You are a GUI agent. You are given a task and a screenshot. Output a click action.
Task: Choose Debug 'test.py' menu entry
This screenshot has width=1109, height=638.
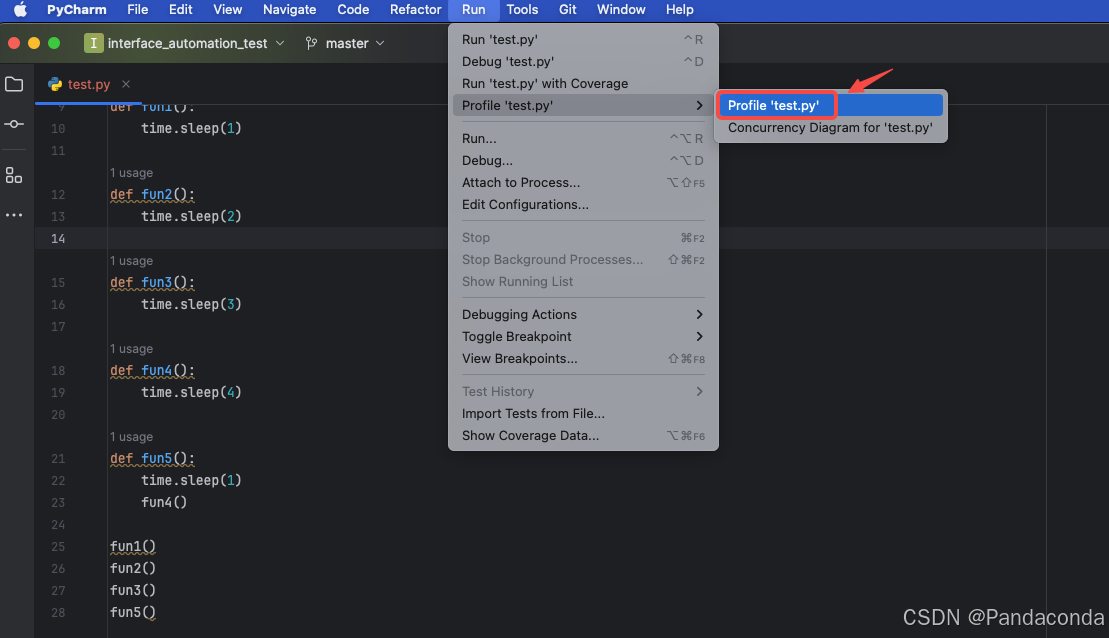[x=583, y=62]
